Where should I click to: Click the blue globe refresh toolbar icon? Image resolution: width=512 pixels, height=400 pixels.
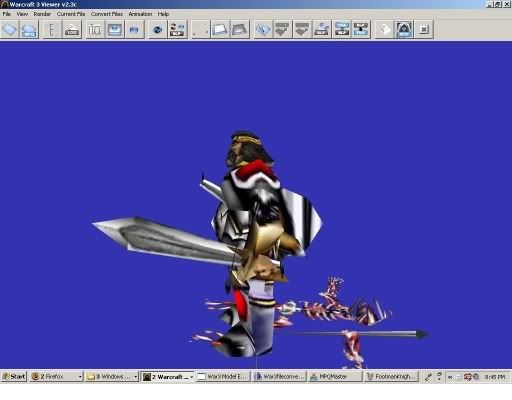(x=157, y=29)
